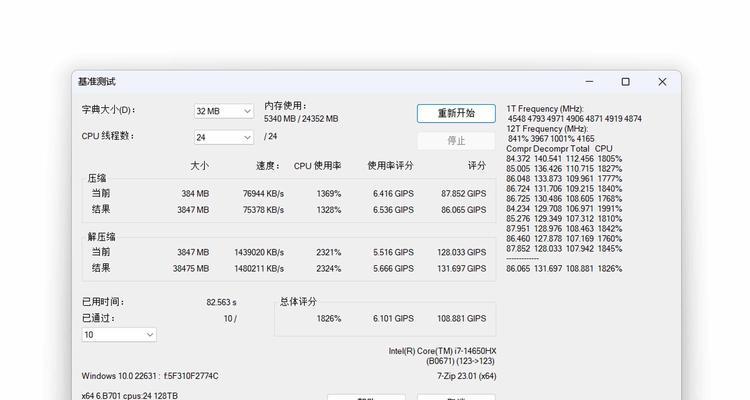Click the 已通过: label
This screenshot has width=750, height=400.
[x=99, y=318]
